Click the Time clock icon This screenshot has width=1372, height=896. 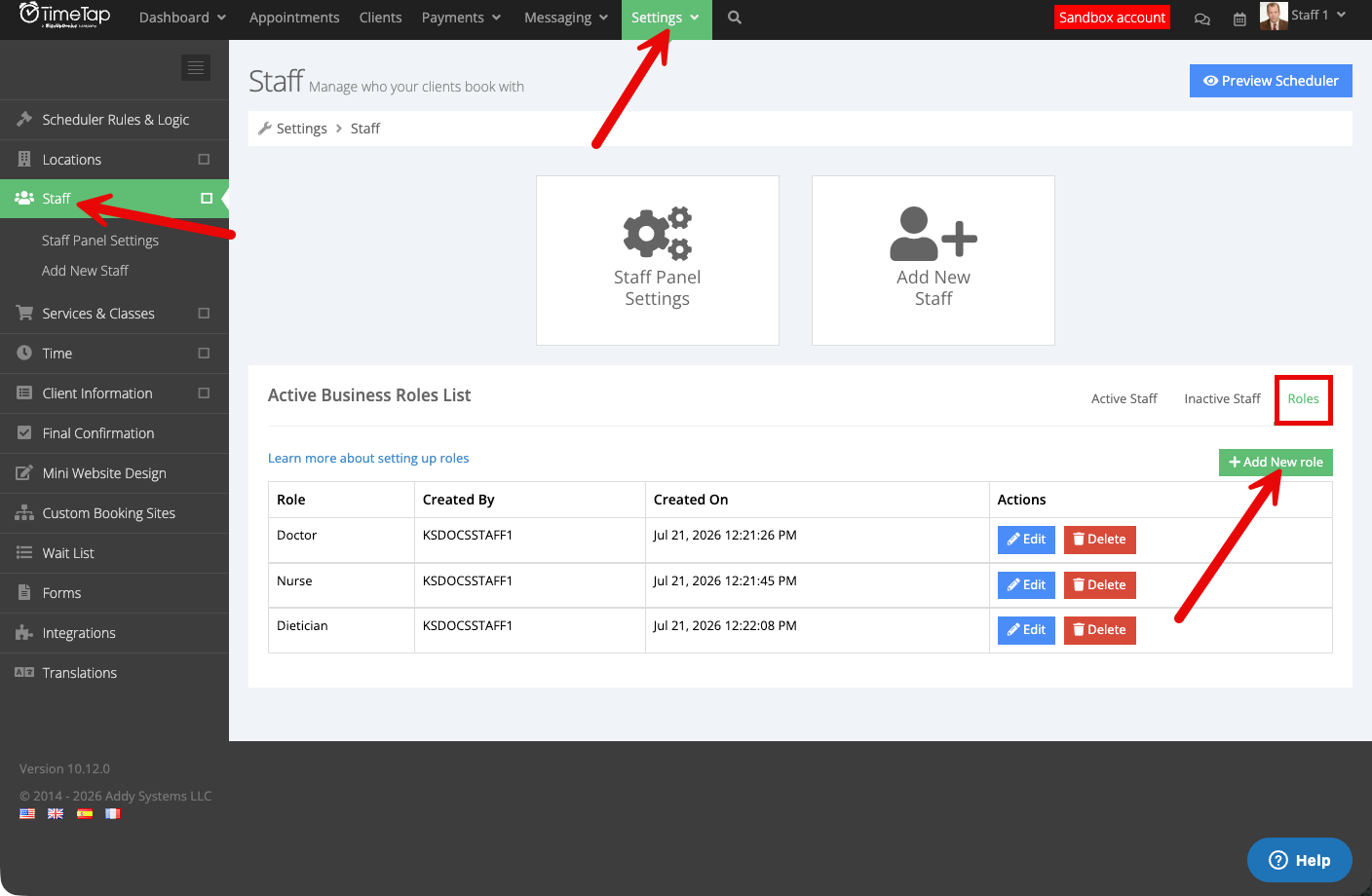click(24, 353)
